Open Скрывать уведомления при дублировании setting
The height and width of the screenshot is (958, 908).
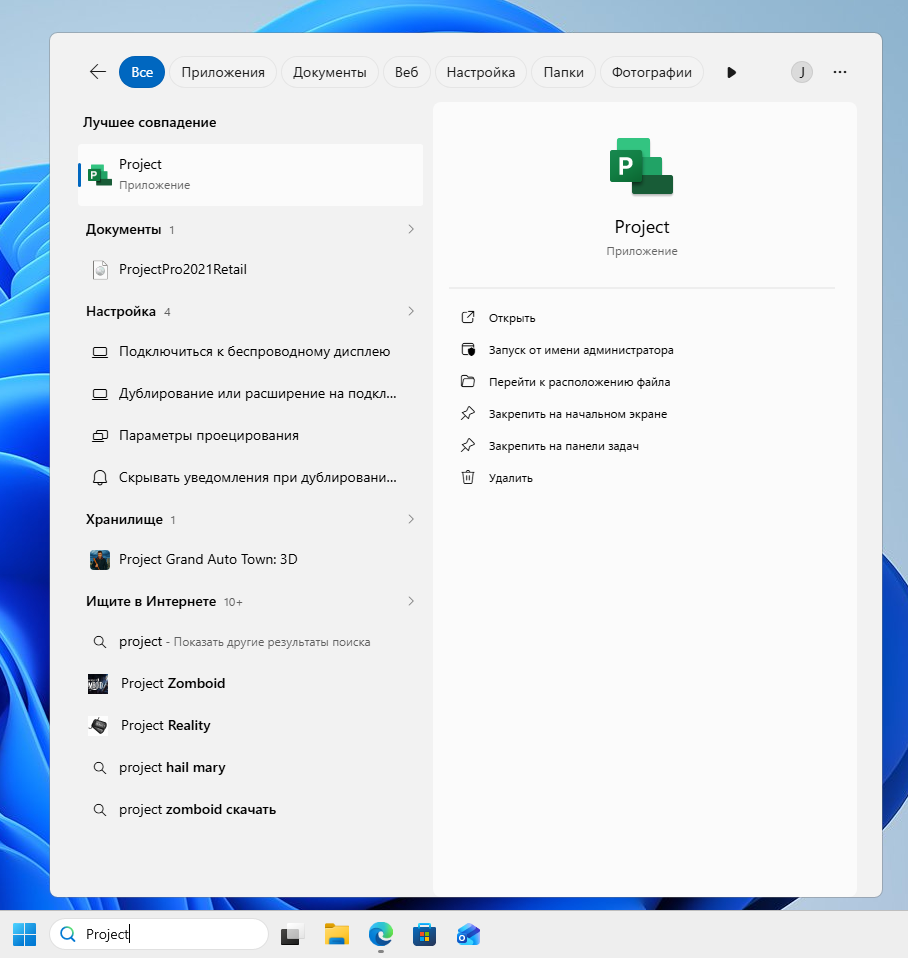point(251,478)
